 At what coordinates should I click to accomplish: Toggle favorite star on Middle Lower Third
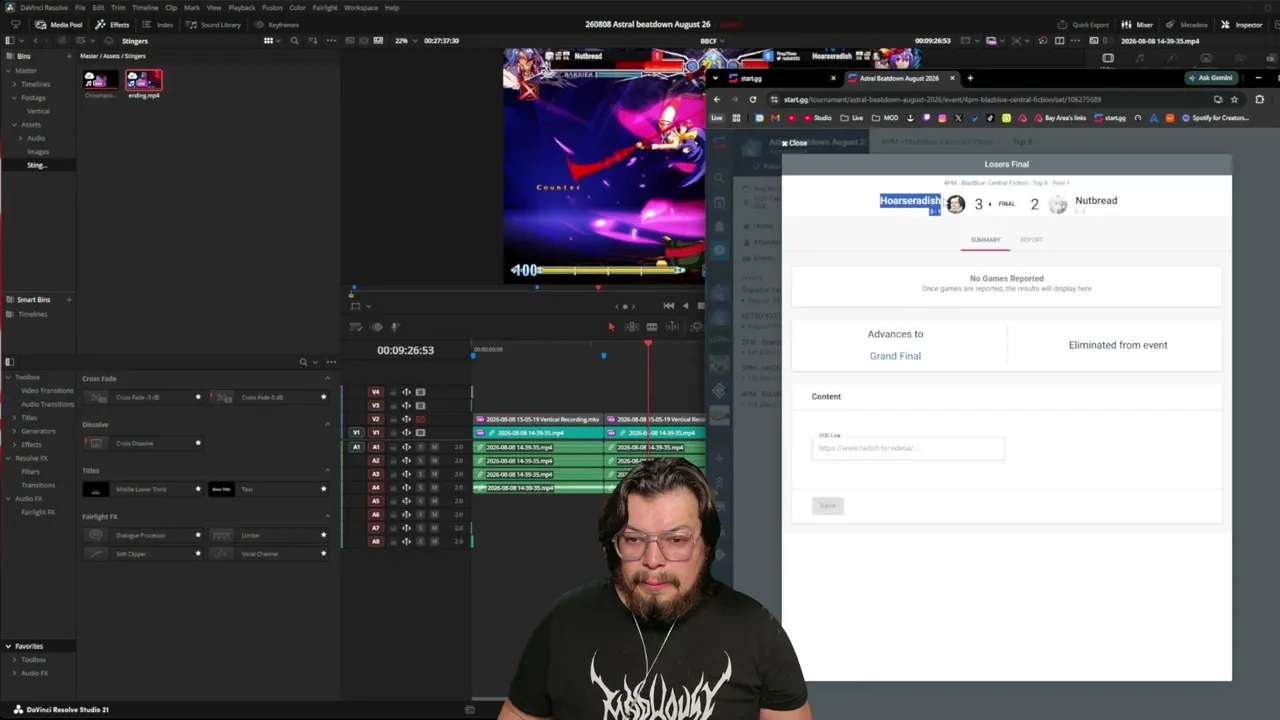pyautogui.click(x=198, y=489)
